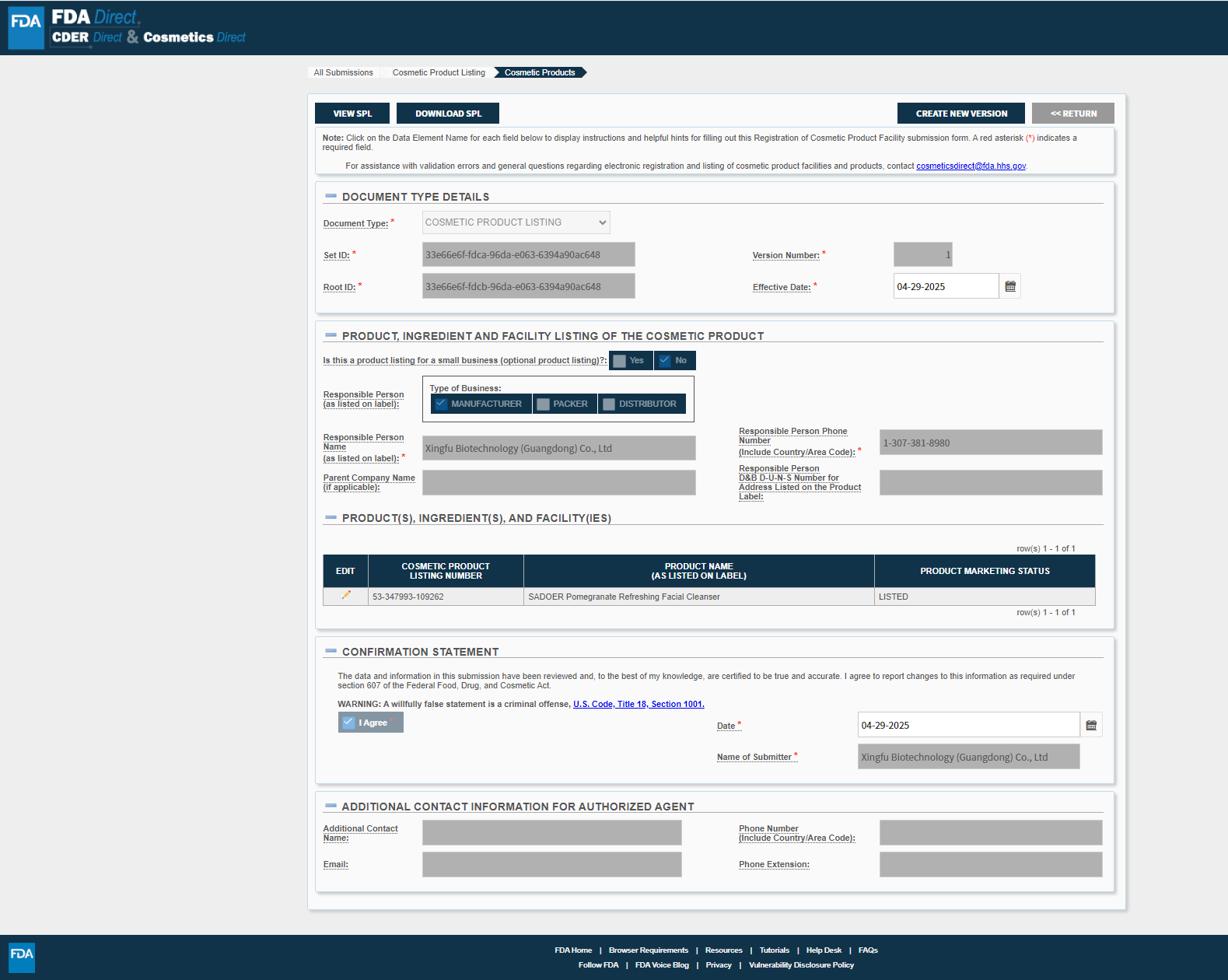Check the DISTRIBUTOR business type checkbox
This screenshot has height=980, width=1228.
point(609,404)
